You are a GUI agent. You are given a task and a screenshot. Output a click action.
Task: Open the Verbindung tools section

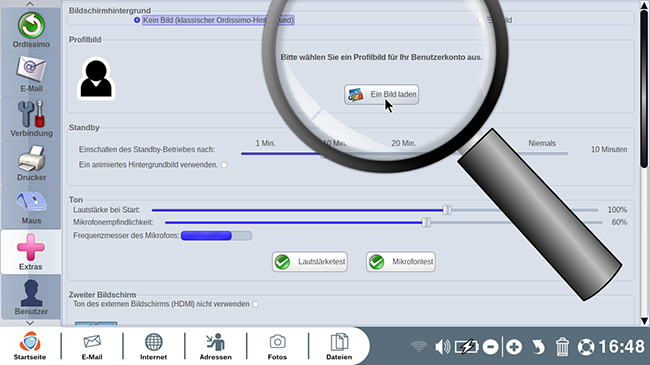pyautogui.click(x=31, y=119)
